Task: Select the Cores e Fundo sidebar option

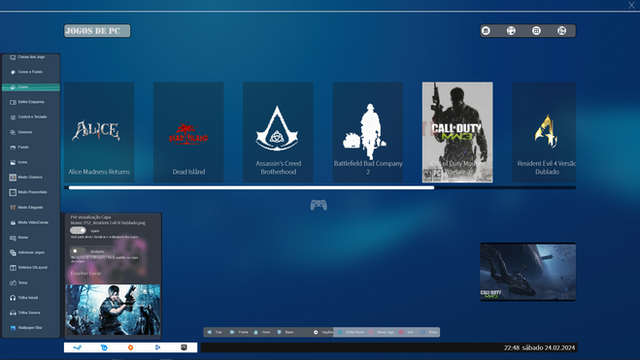Action: pyautogui.click(x=31, y=72)
